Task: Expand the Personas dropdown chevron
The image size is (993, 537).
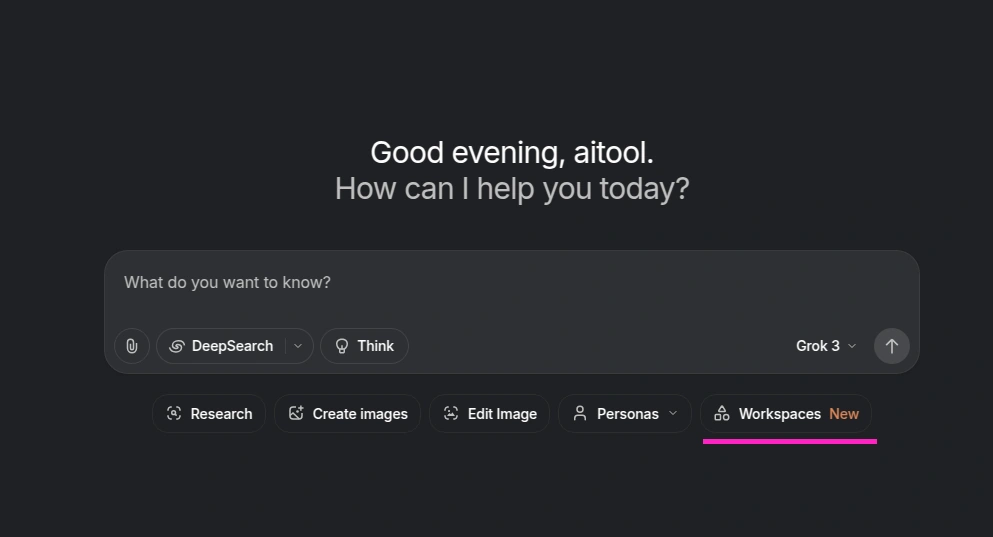Action: (x=673, y=414)
